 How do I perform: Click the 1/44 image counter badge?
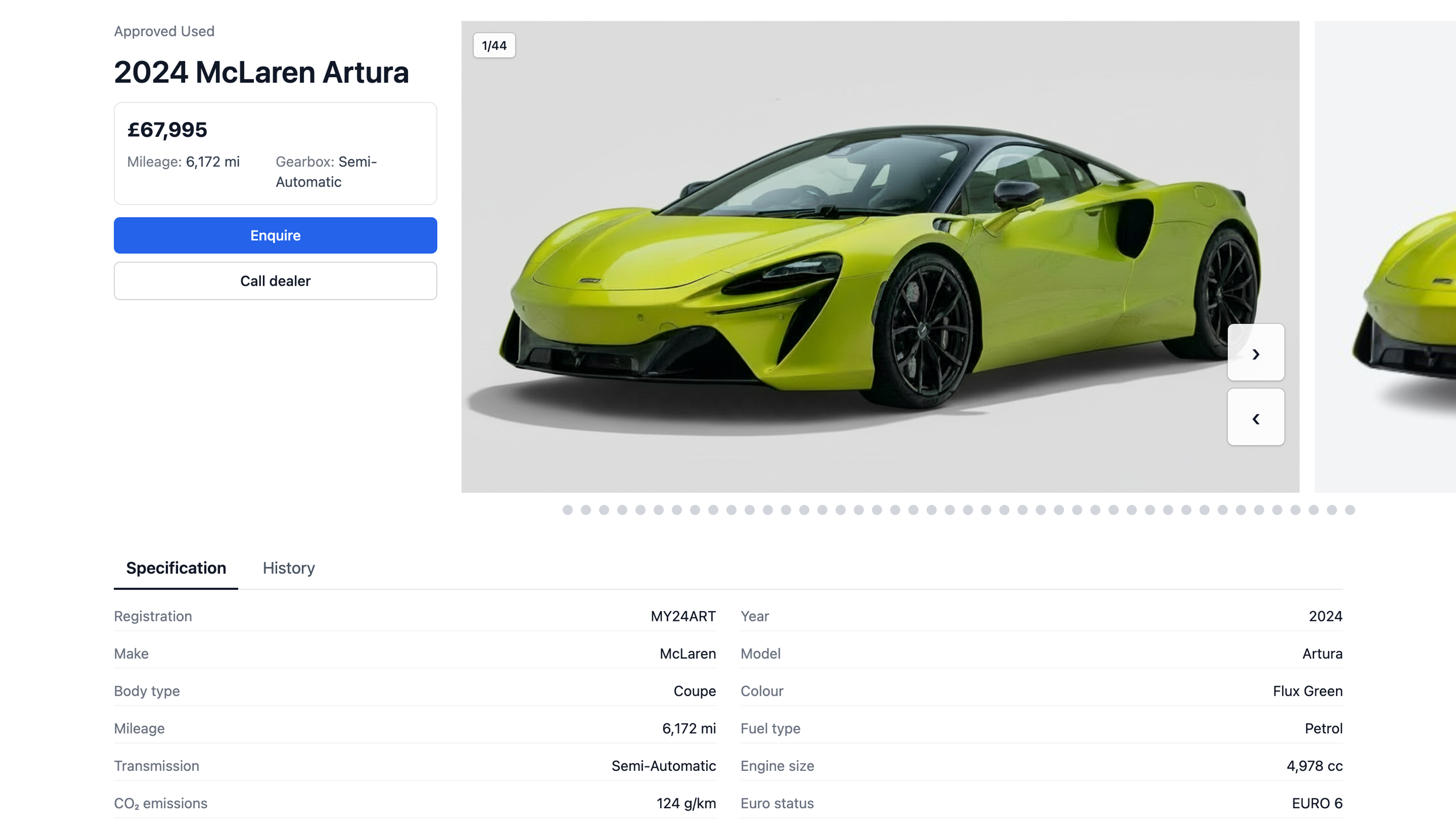click(x=494, y=45)
